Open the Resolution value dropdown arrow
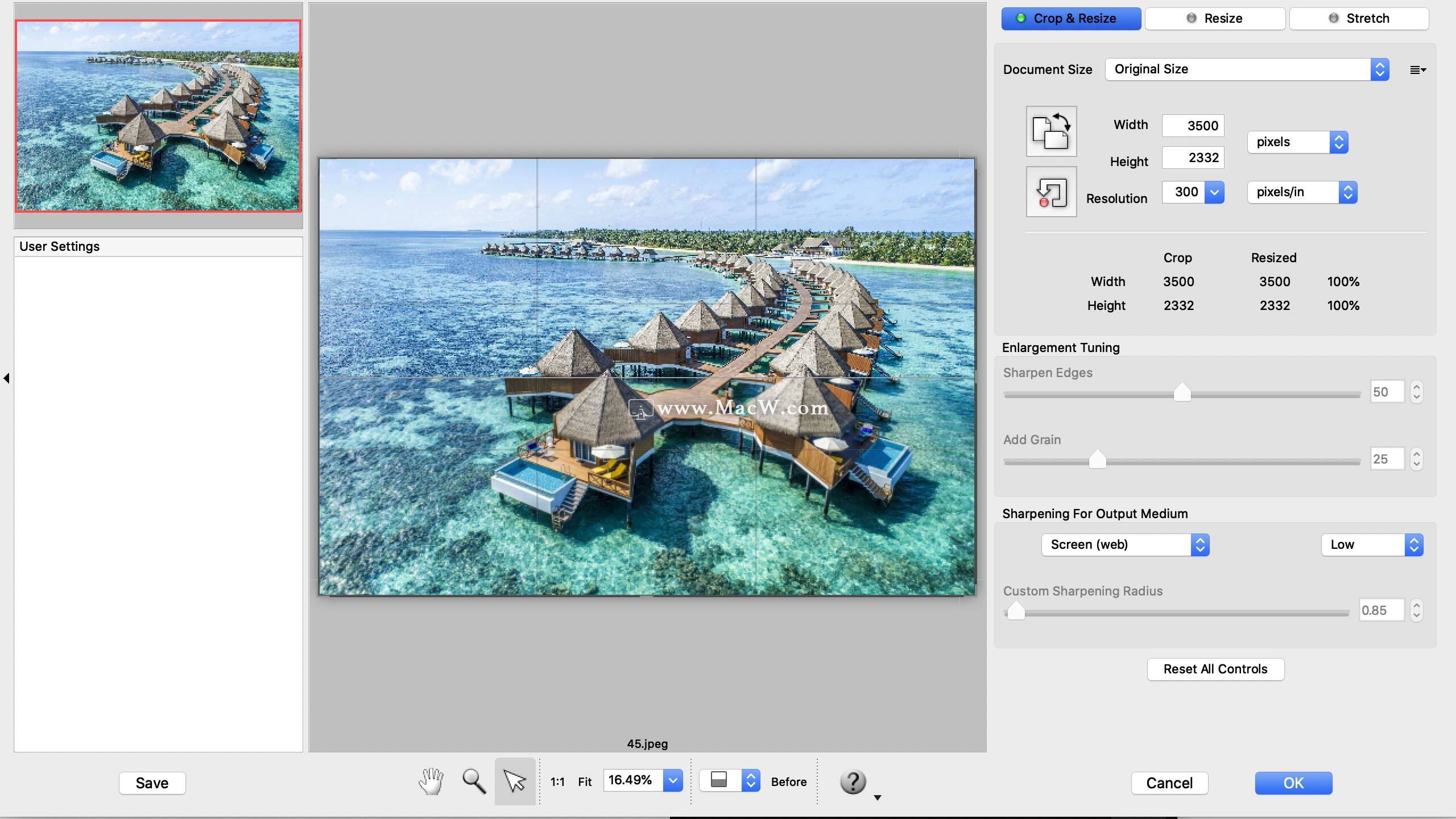Screen dimensions: 1456x819 coord(1214,192)
